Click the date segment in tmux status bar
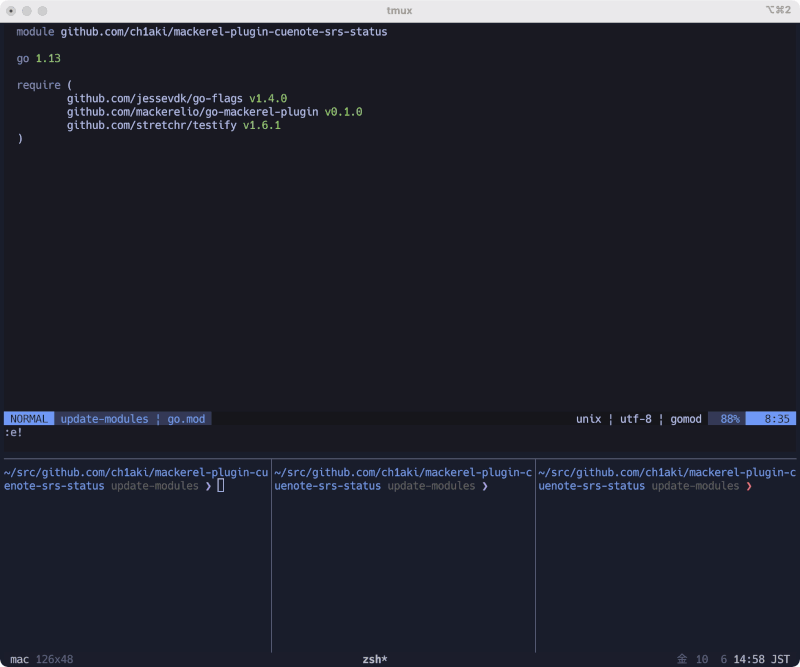 [x=701, y=658]
